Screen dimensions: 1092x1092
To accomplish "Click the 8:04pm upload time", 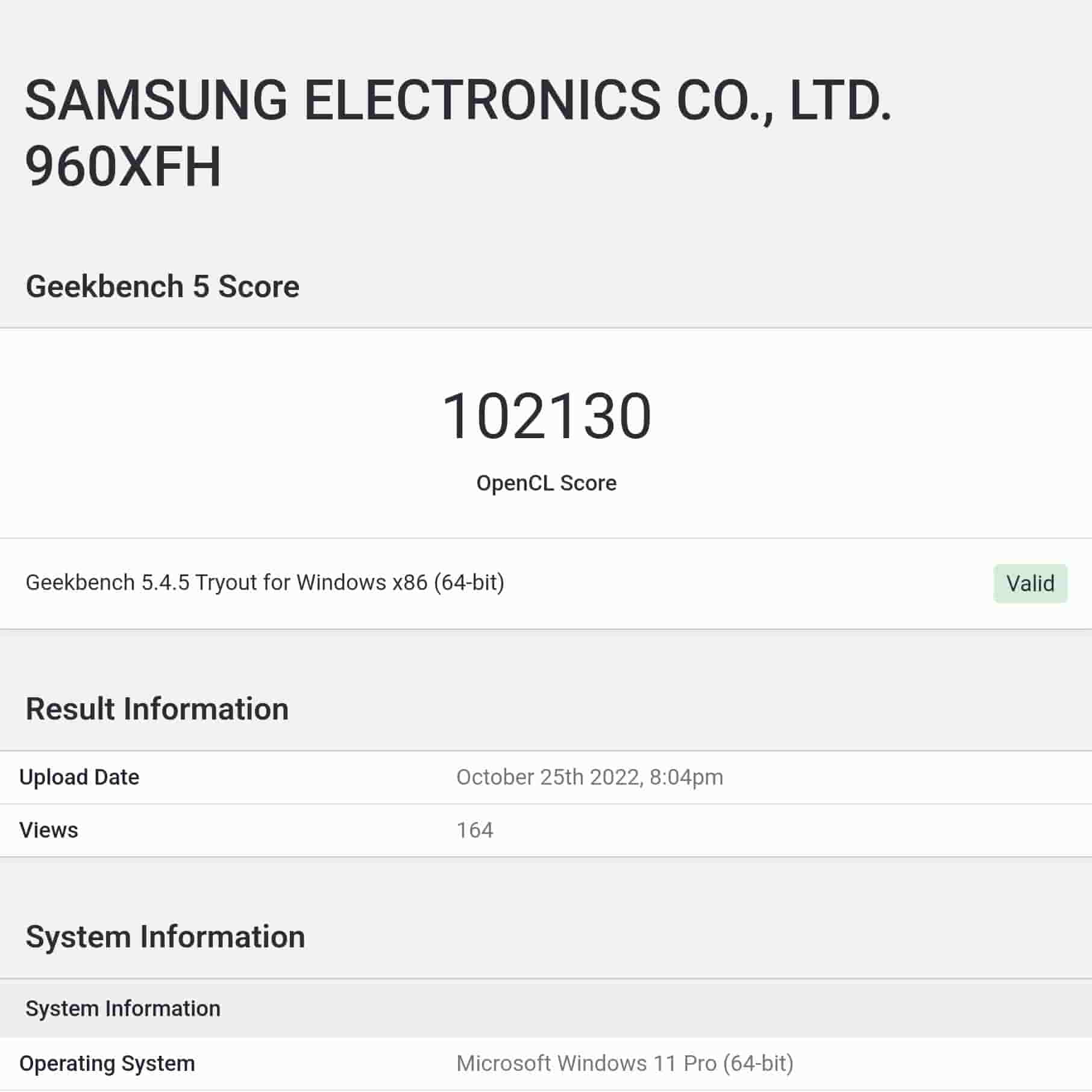I will pos(686,777).
